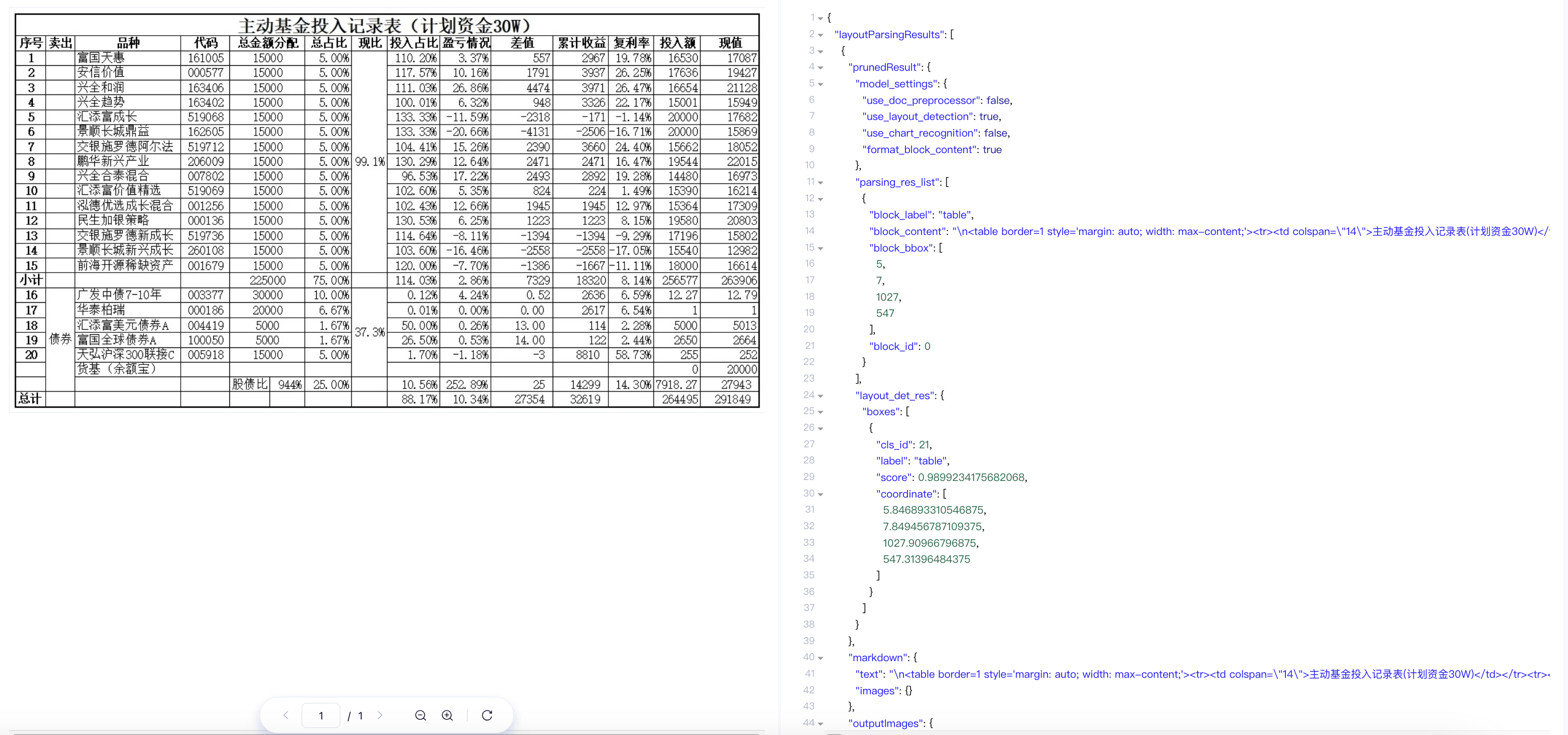Select the block_label value "table" in the JSON
Image resolution: width=1568 pixels, height=735 pixels.
point(956,214)
